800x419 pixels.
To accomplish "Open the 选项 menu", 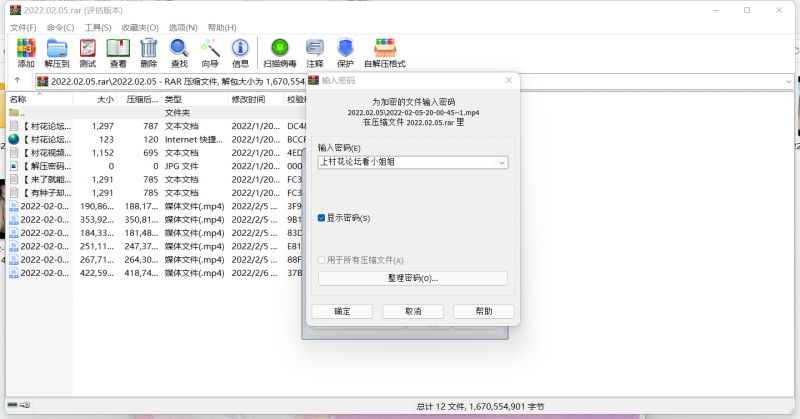I will click(181, 27).
